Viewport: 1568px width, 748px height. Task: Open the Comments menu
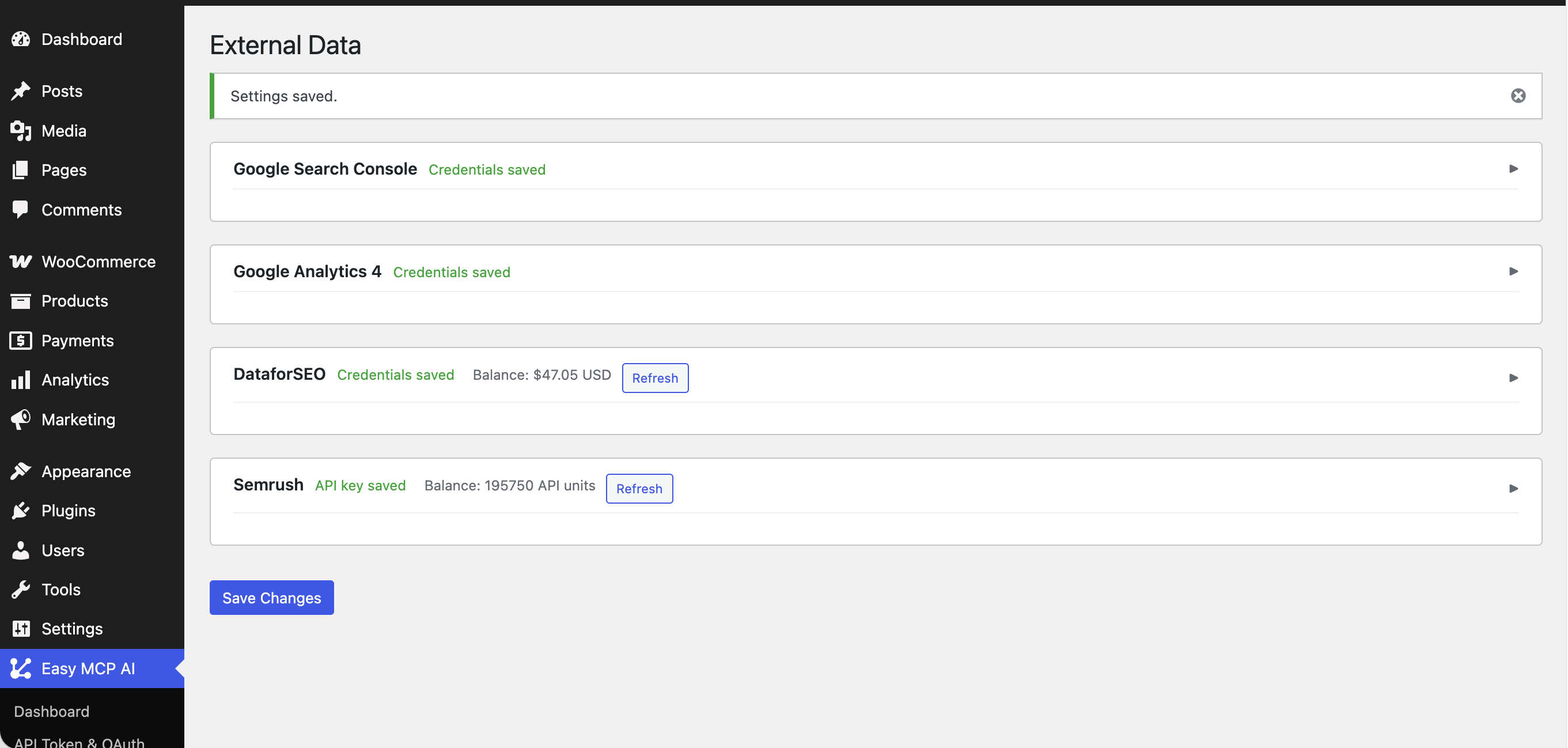92,210
